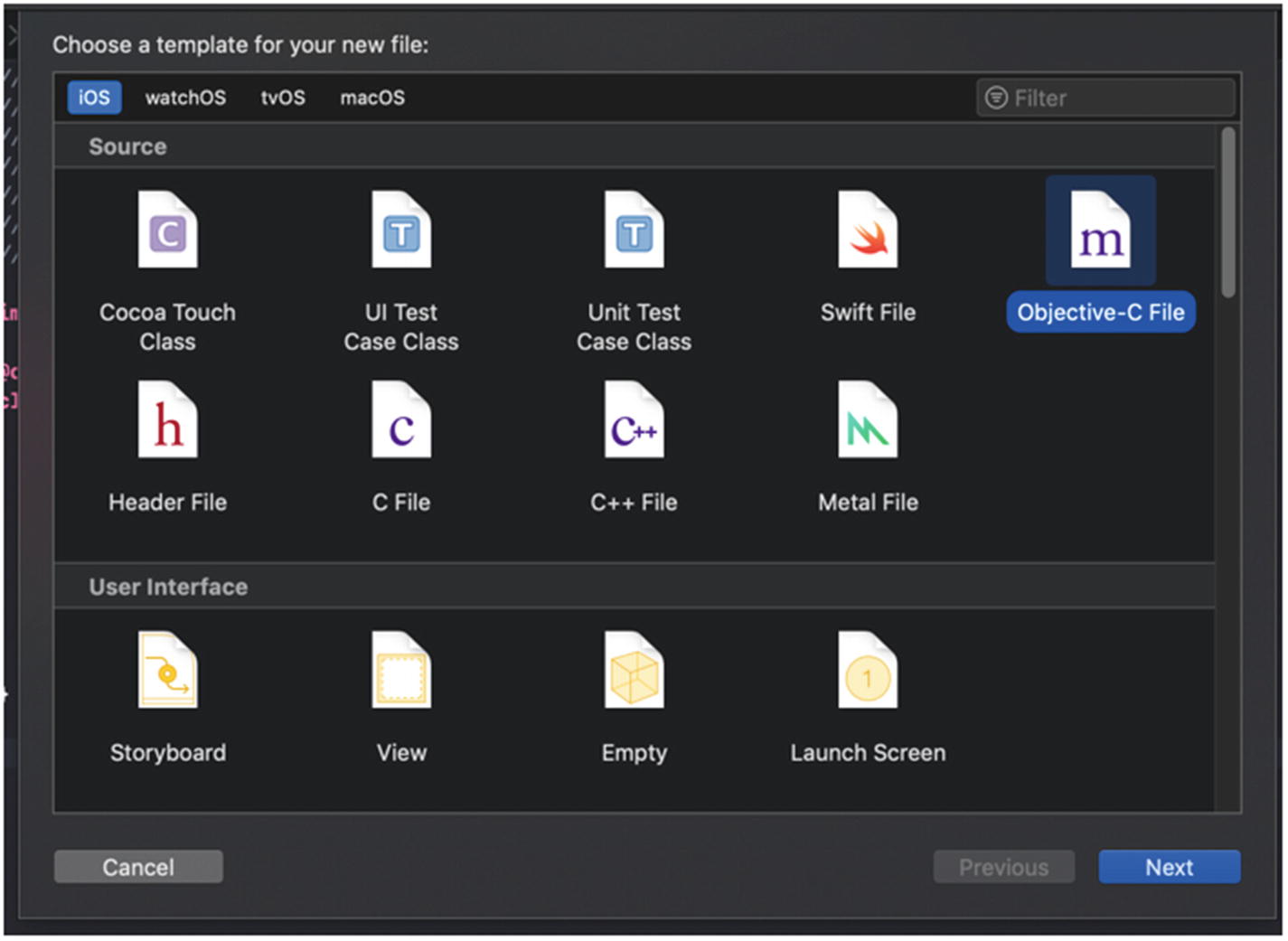Viewport: 1288px width, 941px height.
Task: Click the template list vertical scrollbar
Action: (x=1227, y=212)
